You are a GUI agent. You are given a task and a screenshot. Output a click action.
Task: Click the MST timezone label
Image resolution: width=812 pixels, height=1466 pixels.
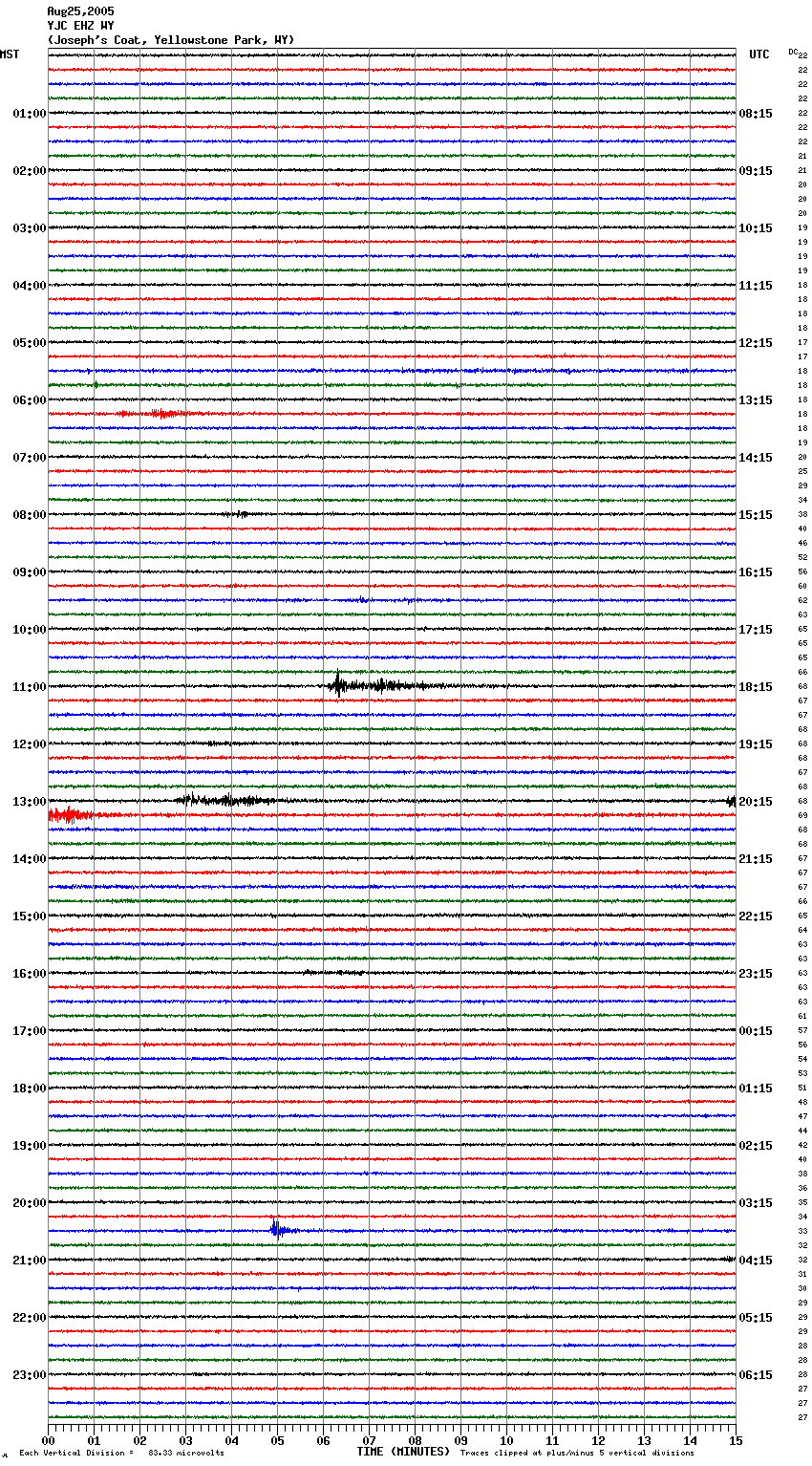(10, 54)
